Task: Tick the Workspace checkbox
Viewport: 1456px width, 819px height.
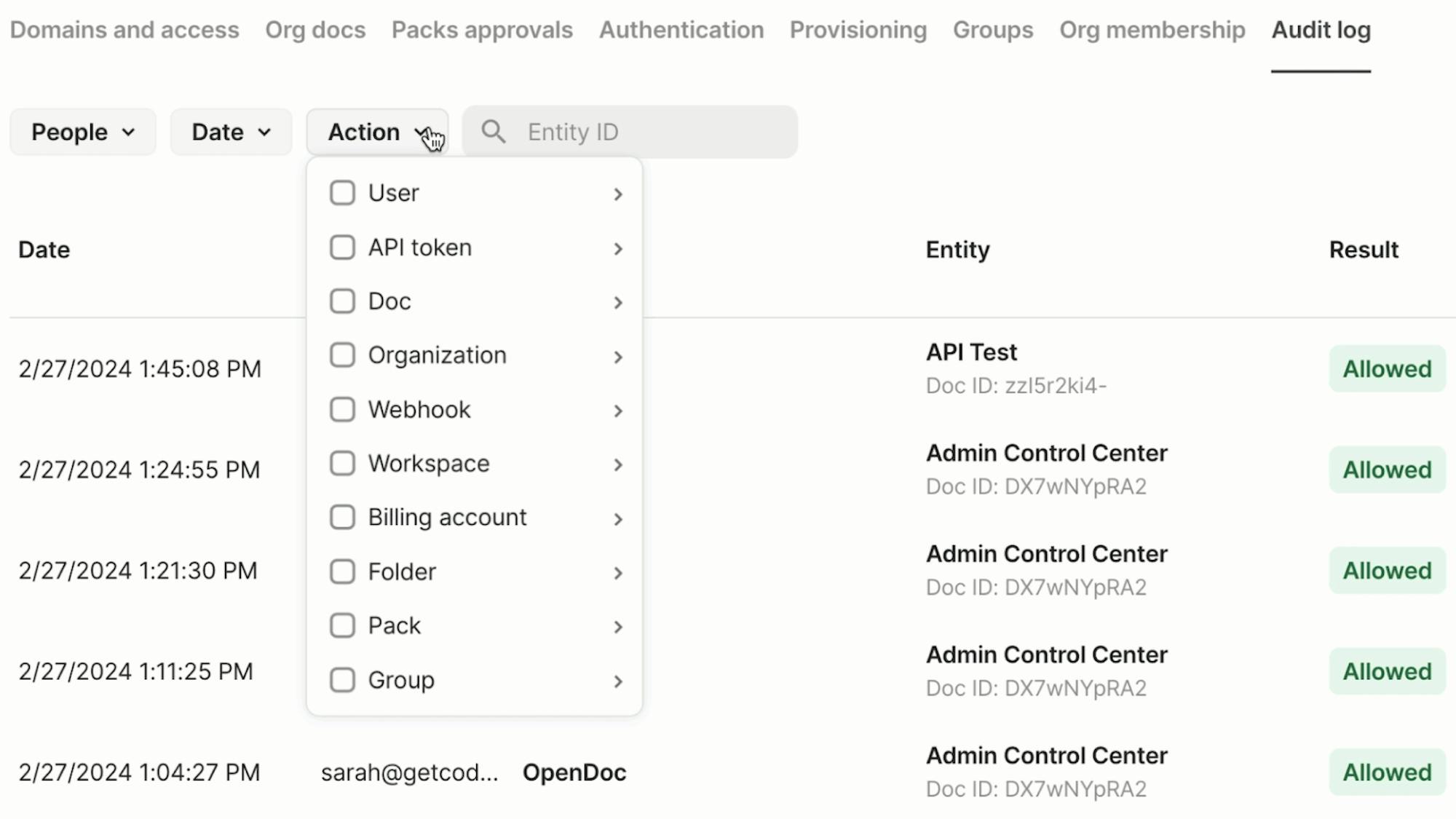Action: coord(342,464)
